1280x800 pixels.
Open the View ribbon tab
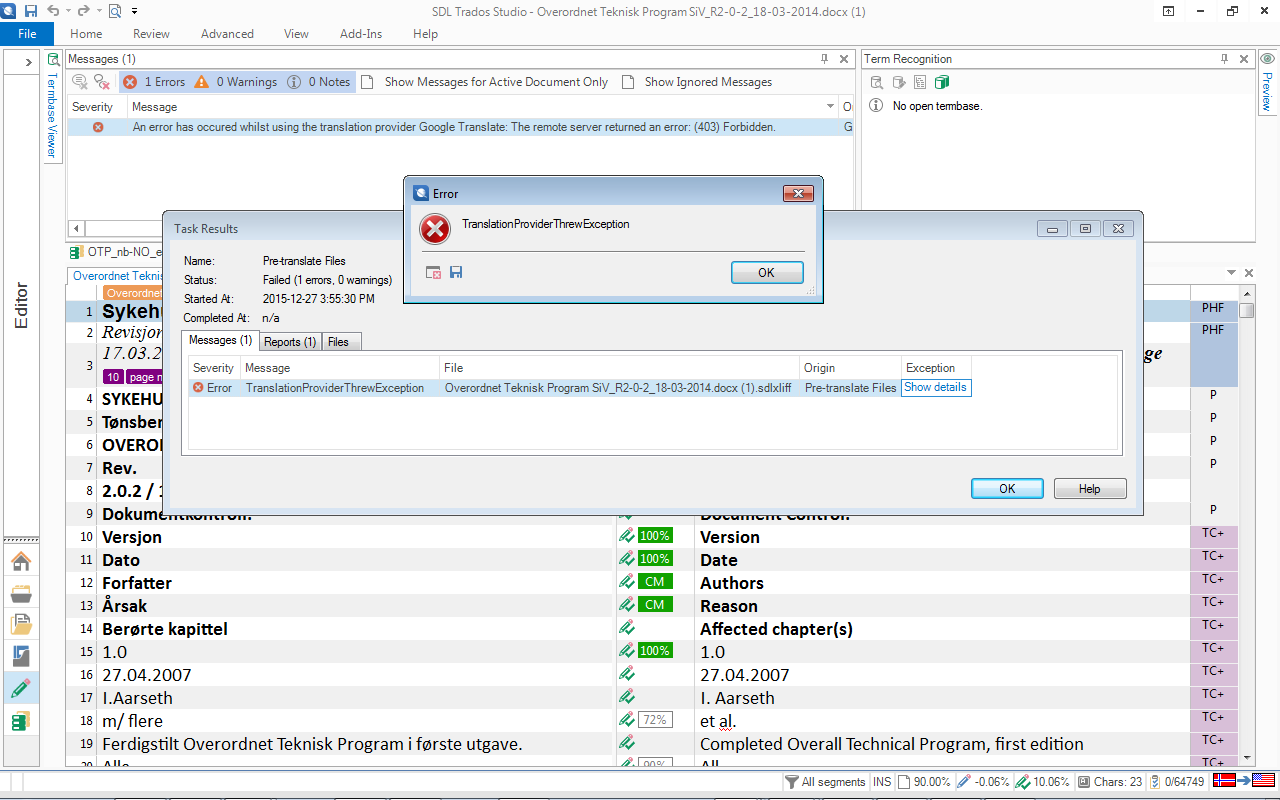coord(296,34)
